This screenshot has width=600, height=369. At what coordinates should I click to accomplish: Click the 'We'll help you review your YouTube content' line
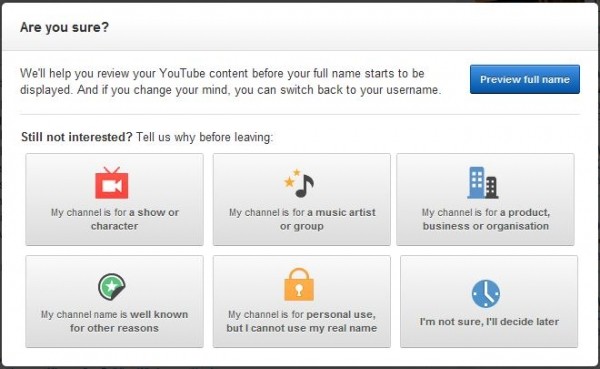coord(222,73)
